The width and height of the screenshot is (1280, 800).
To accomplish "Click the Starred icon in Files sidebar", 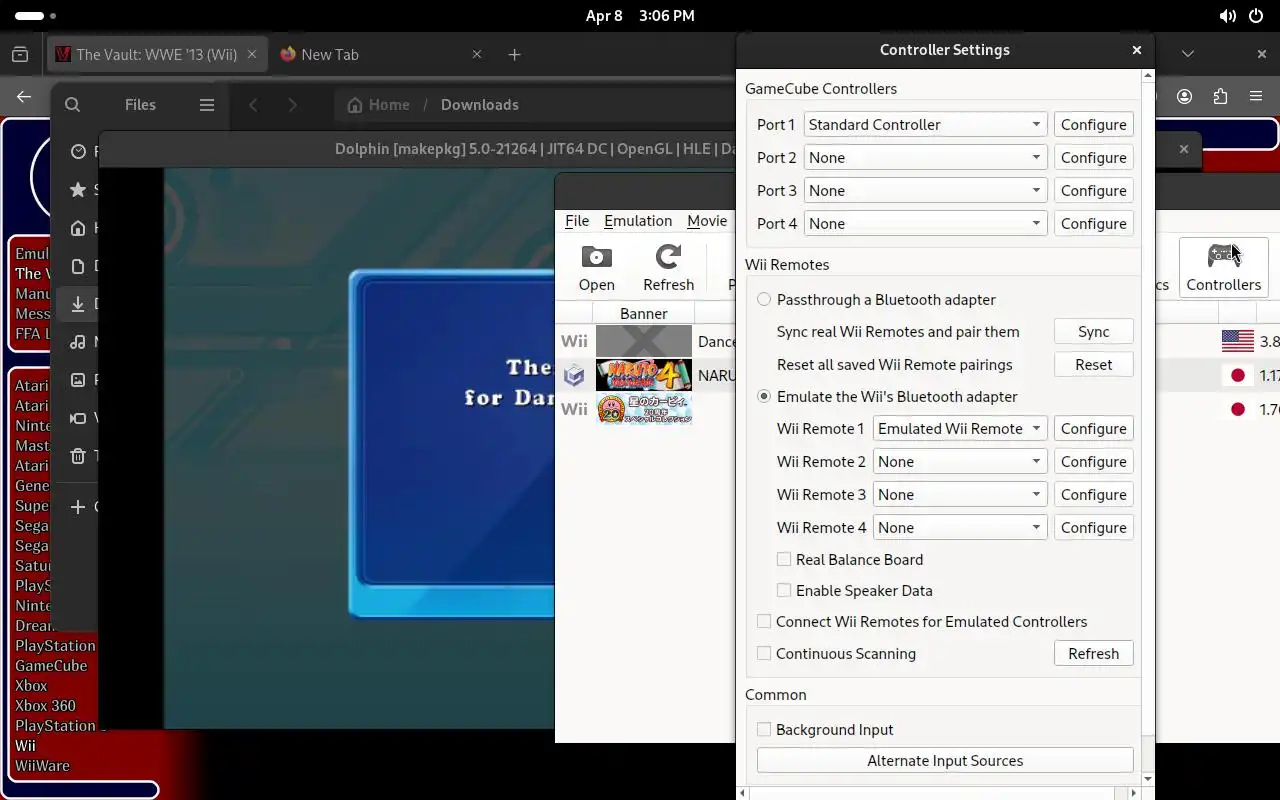I will [78, 189].
